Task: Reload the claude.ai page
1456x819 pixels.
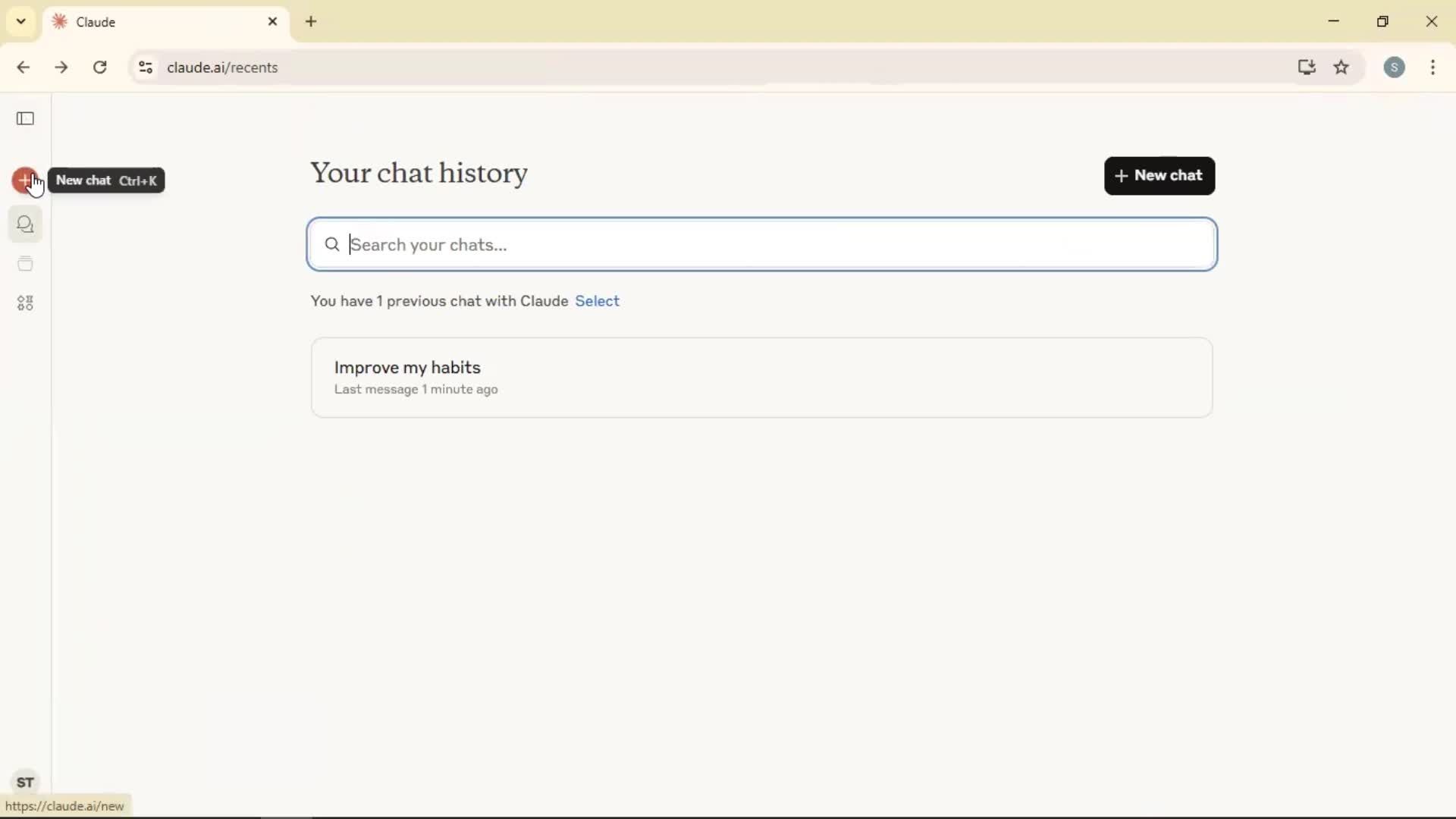Action: pos(100,67)
